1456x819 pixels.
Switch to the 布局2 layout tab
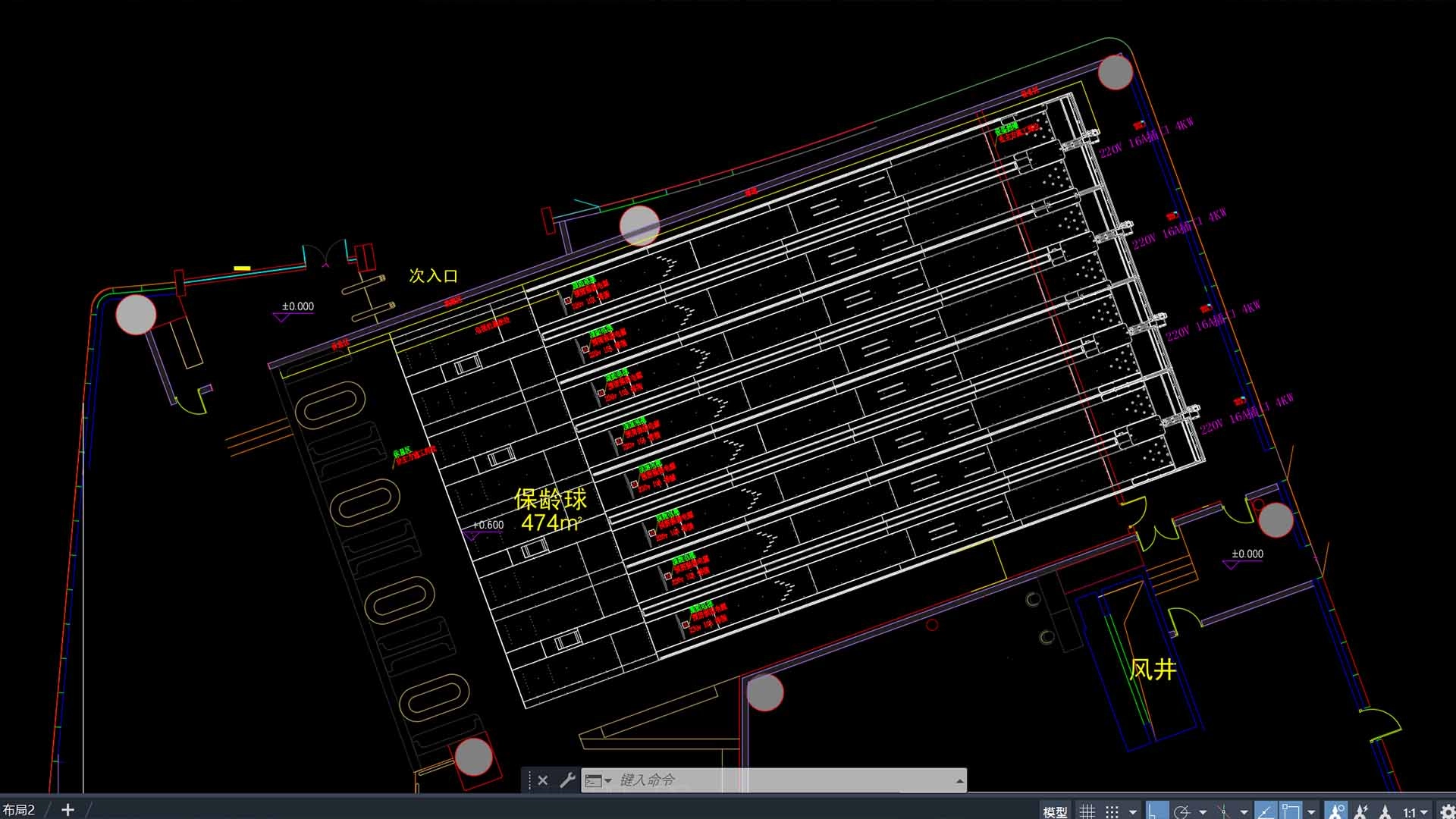point(19,810)
